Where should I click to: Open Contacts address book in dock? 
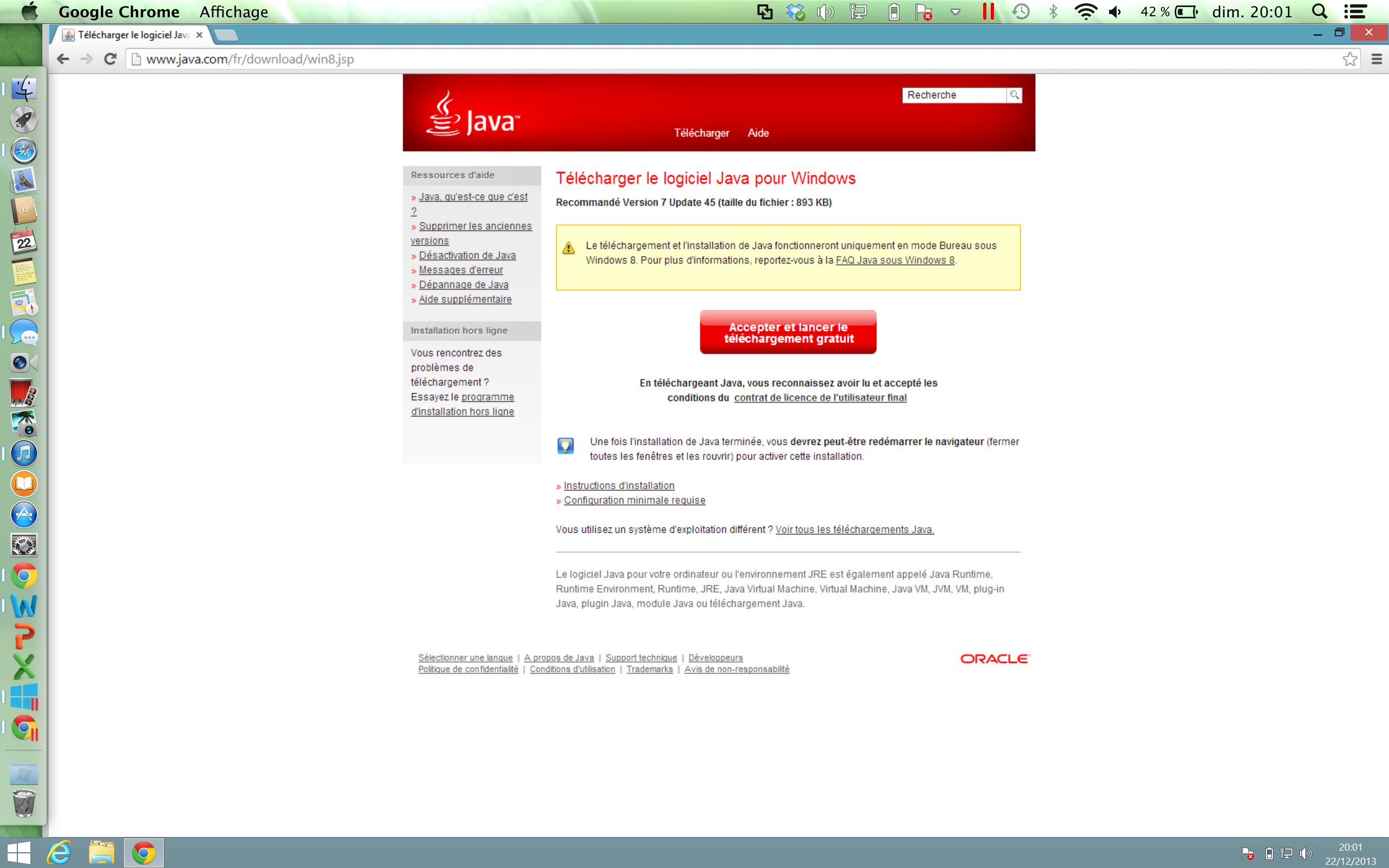click(23, 210)
